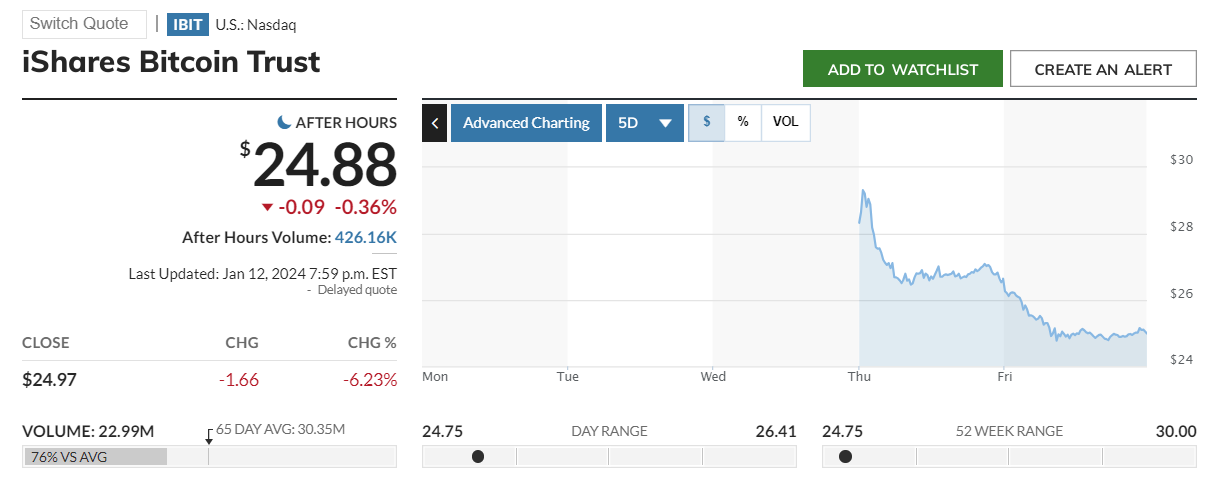This screenshot has height=487, width=1218.
Task: Click the iShares Bitcoin Trust heading
Action: (x=171, y=62)
